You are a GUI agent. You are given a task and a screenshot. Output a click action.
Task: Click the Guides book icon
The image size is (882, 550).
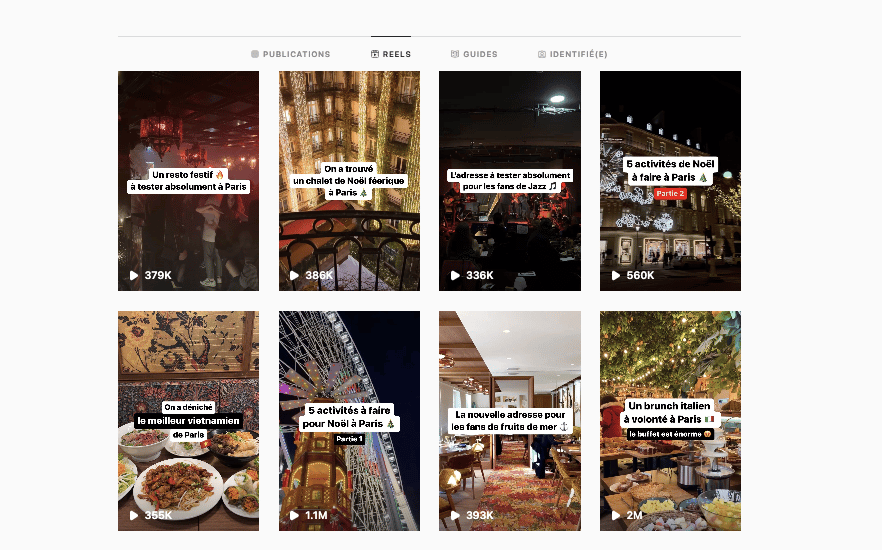[x=454, y=54]
